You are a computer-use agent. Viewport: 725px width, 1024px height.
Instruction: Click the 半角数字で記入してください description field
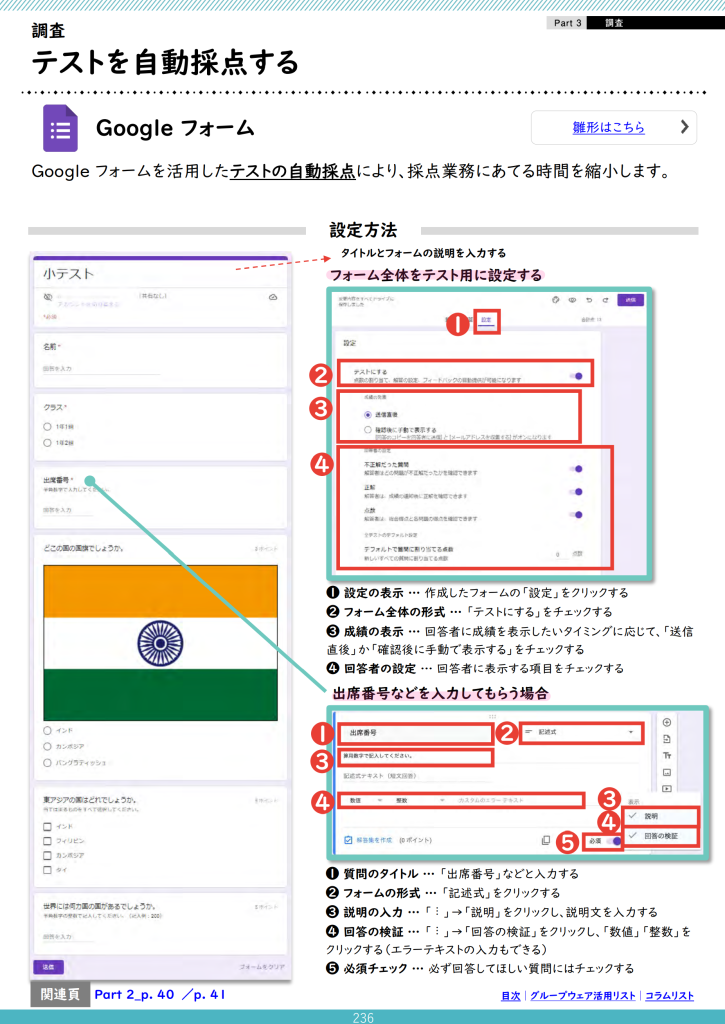pyautogui.click(x=415, y=757)
